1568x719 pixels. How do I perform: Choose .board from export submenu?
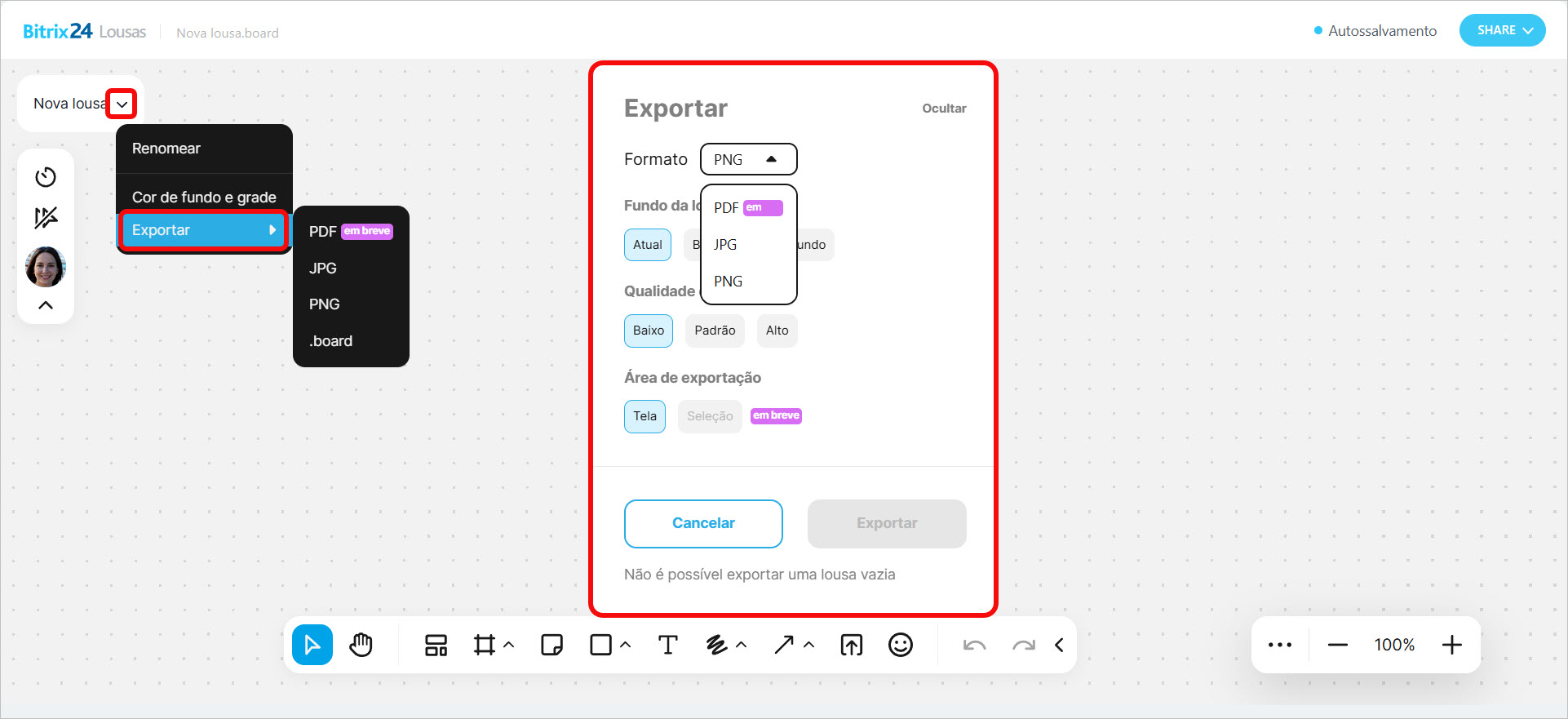coord(330,341)
